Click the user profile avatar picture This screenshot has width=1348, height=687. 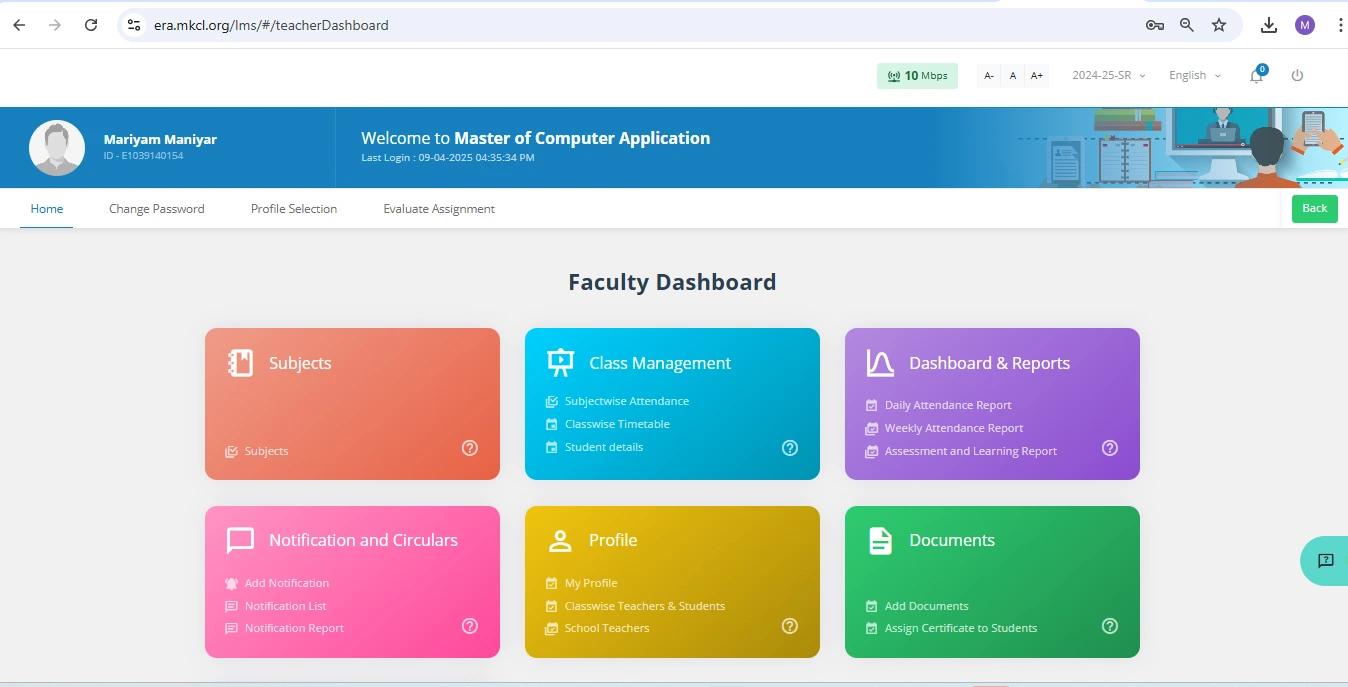pos(57,148)
